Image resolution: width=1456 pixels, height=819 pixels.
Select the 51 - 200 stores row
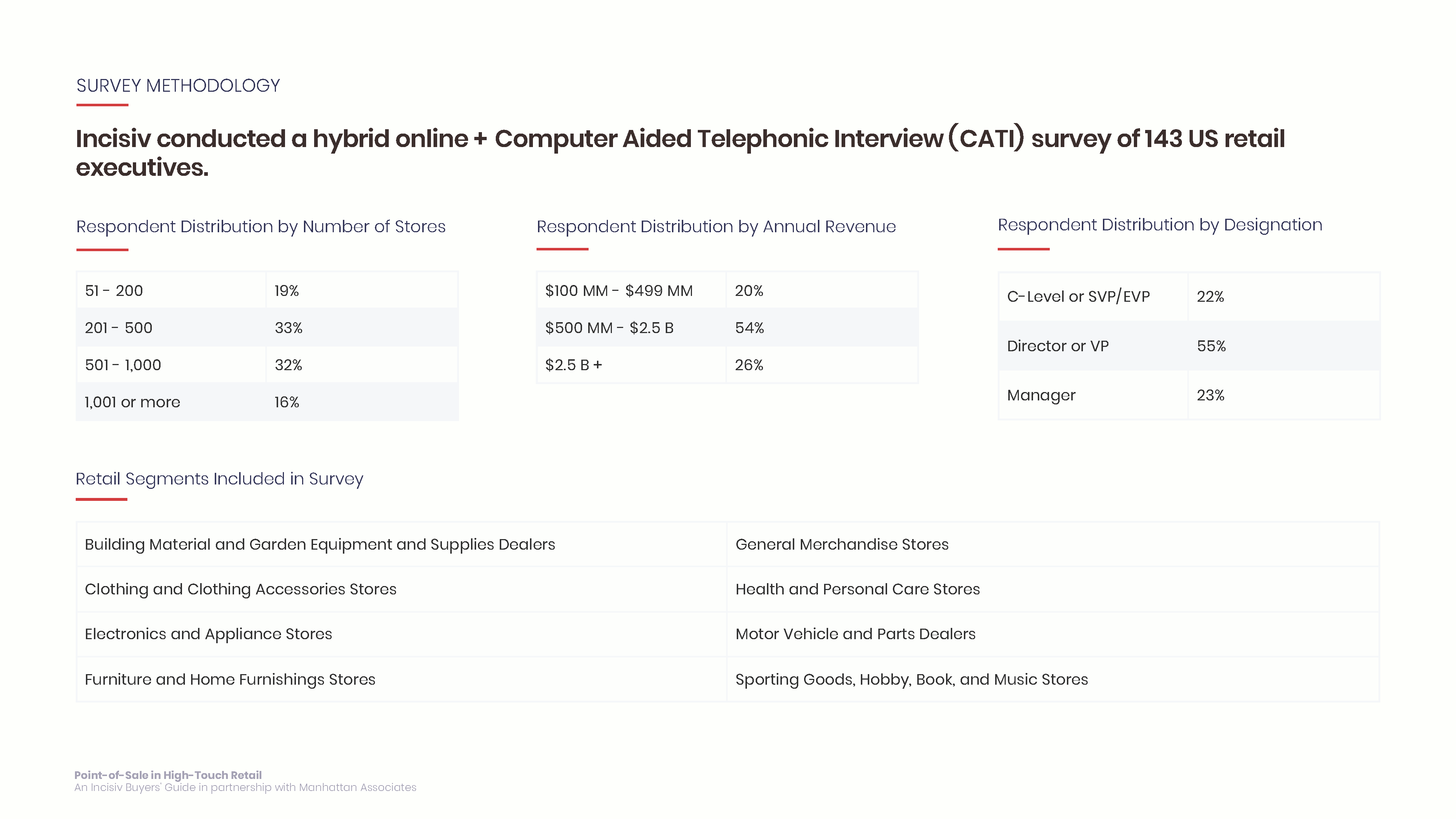click(x=267, y=290)
